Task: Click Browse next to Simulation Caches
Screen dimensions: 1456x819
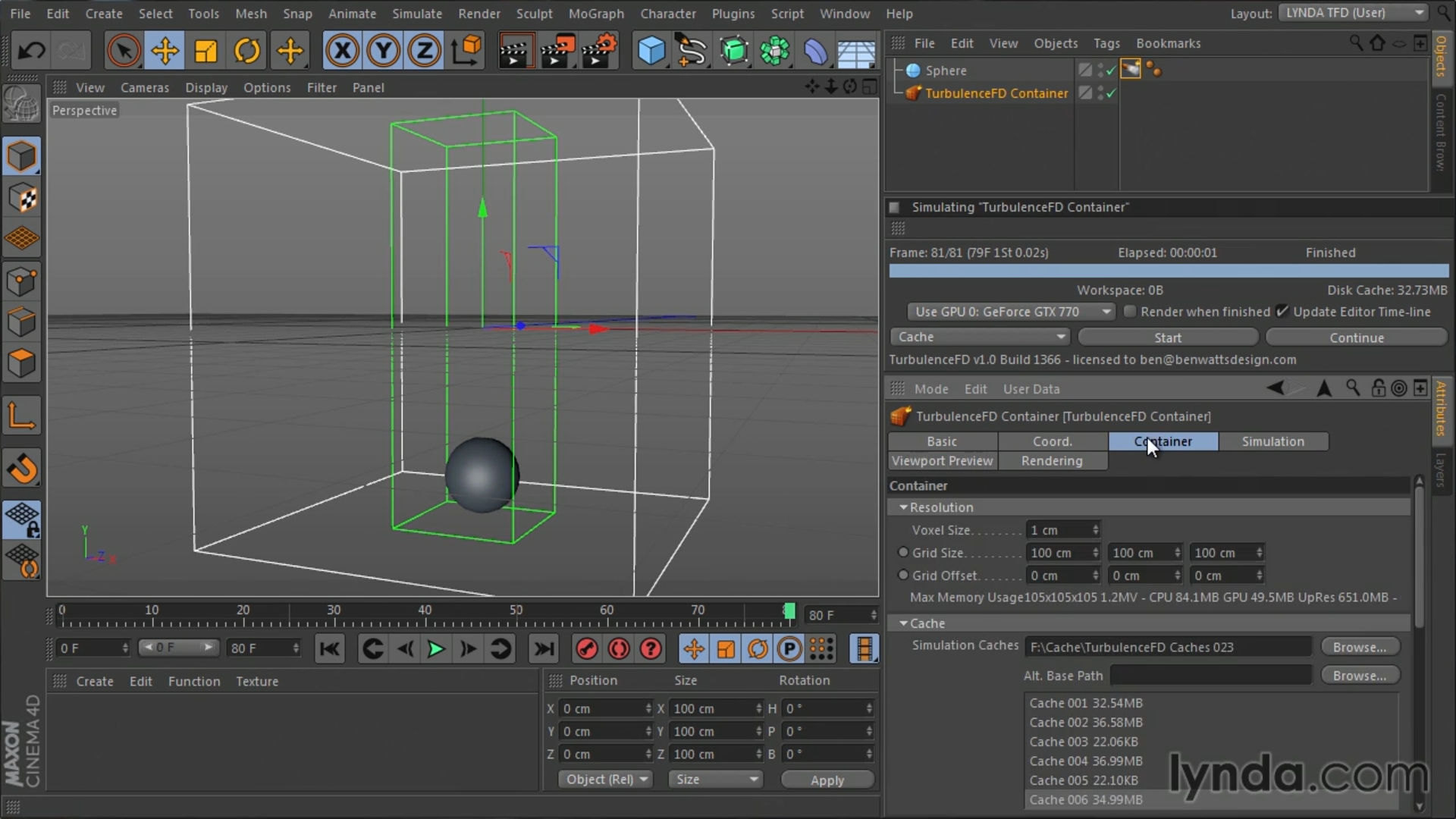Action: point(1359,647)
